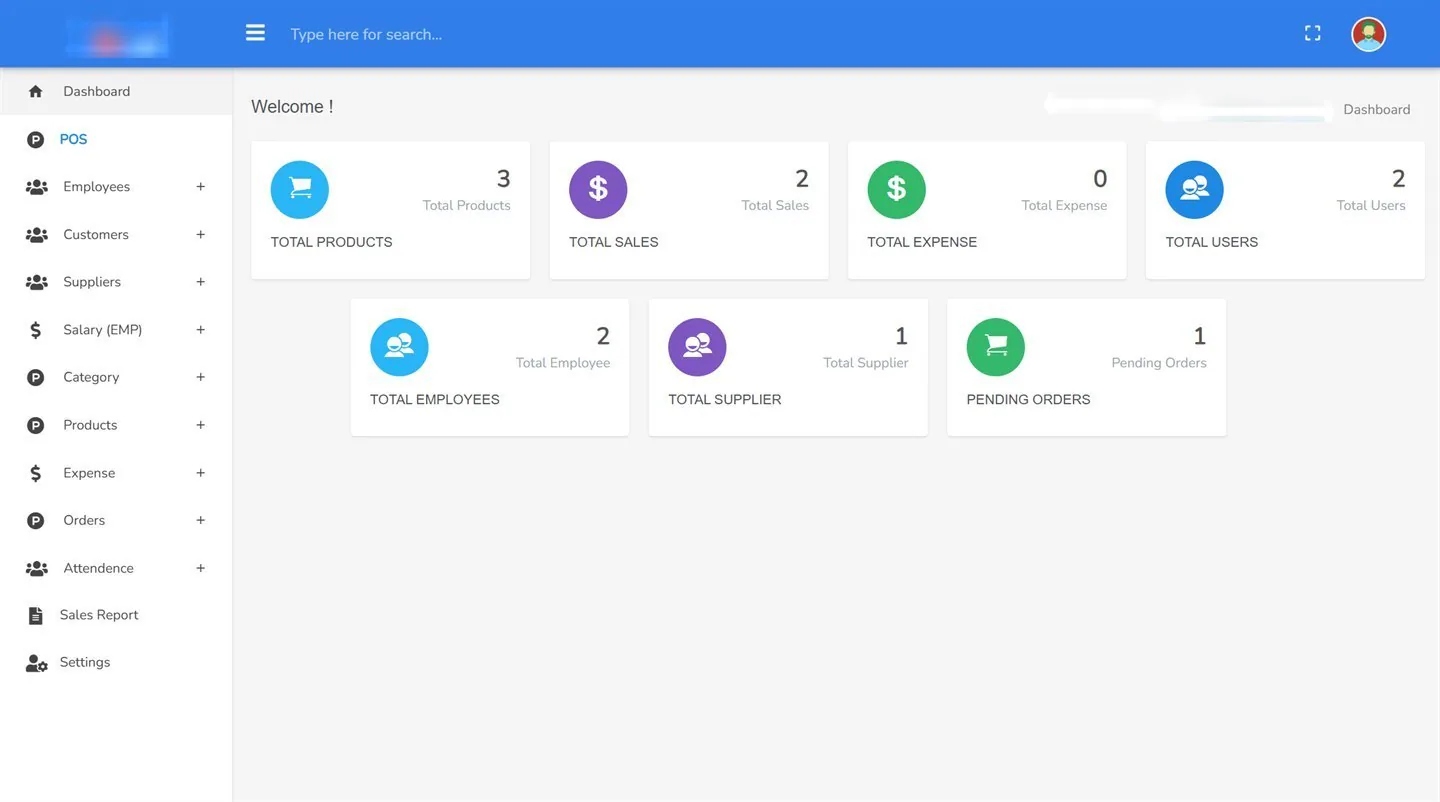The width and height of the screenshot is (1440, 802).
Task: Click the Dashboard breadcrumb link
Action: 1377,110
